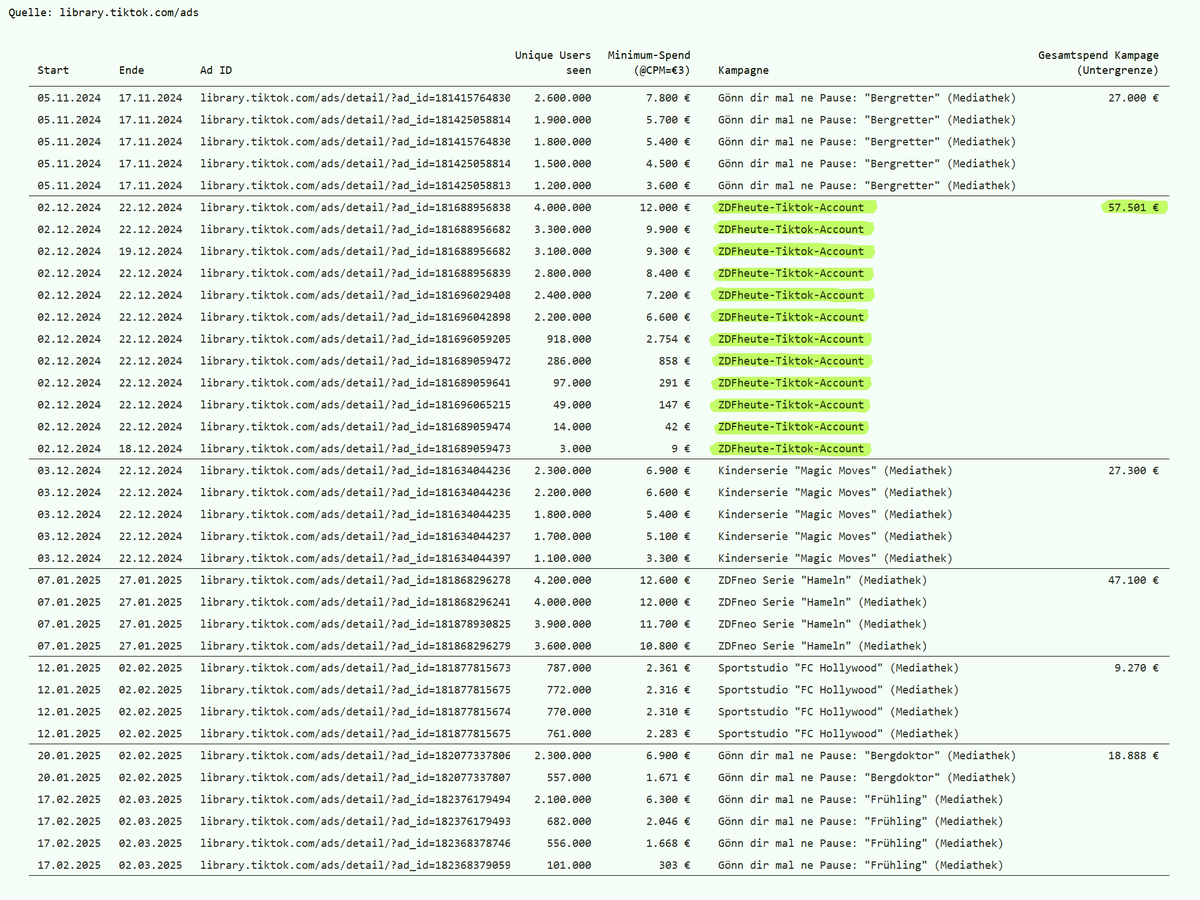Click the minimum spend "12.600 €"

664,581
